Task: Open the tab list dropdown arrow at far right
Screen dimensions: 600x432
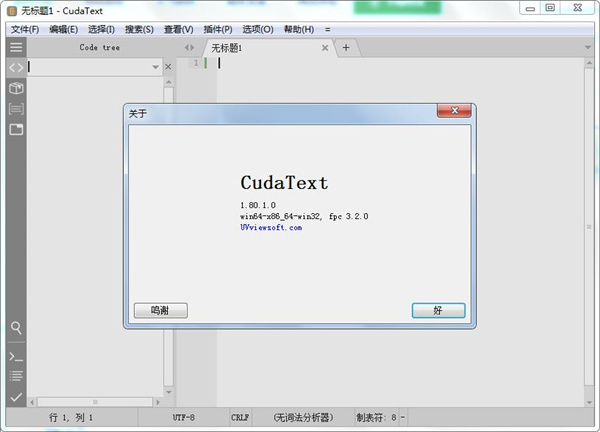Action: [x=589, y=47]
